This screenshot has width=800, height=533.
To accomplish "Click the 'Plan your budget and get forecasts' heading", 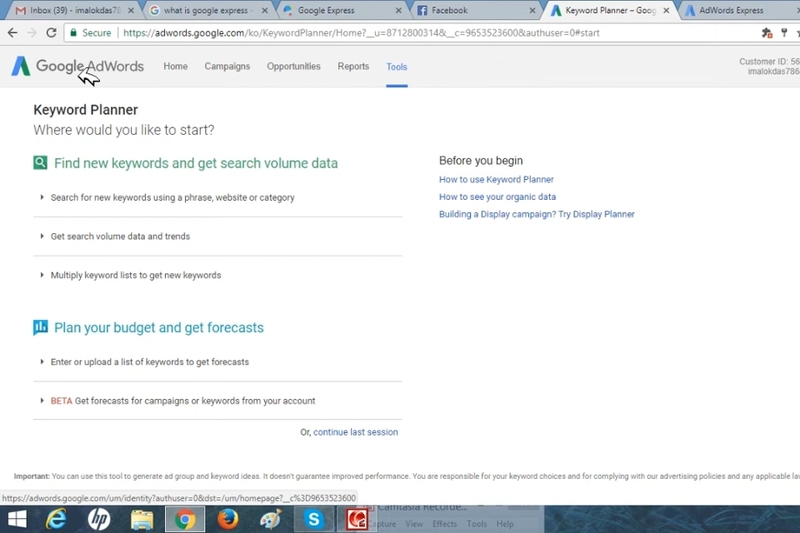I will click(x=159, y=327).
